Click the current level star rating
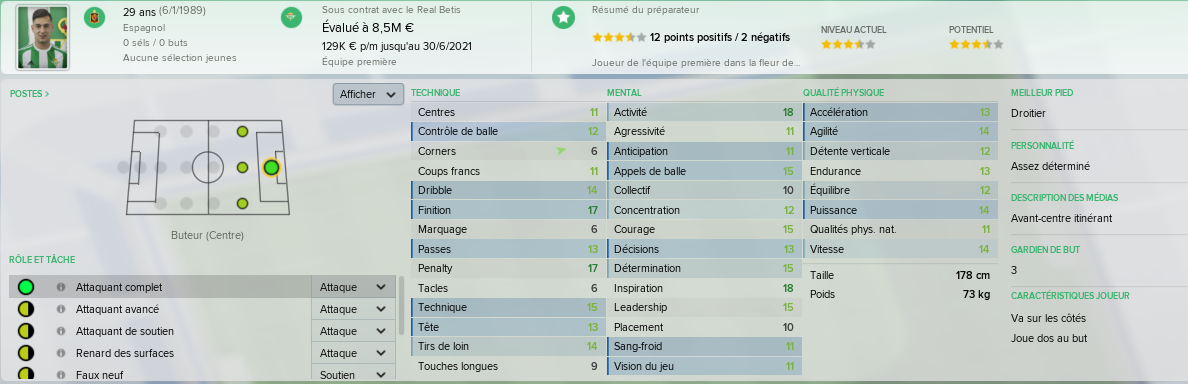The image size is (1188, 384). click(x=849, y=45)
